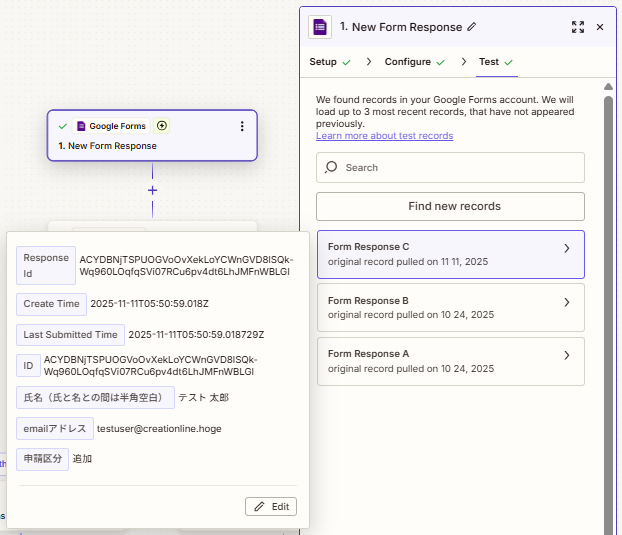Viewport: 622px width, 535px height.
Task: Click the magnifier icon in the search box
Action: pos(332,168)
